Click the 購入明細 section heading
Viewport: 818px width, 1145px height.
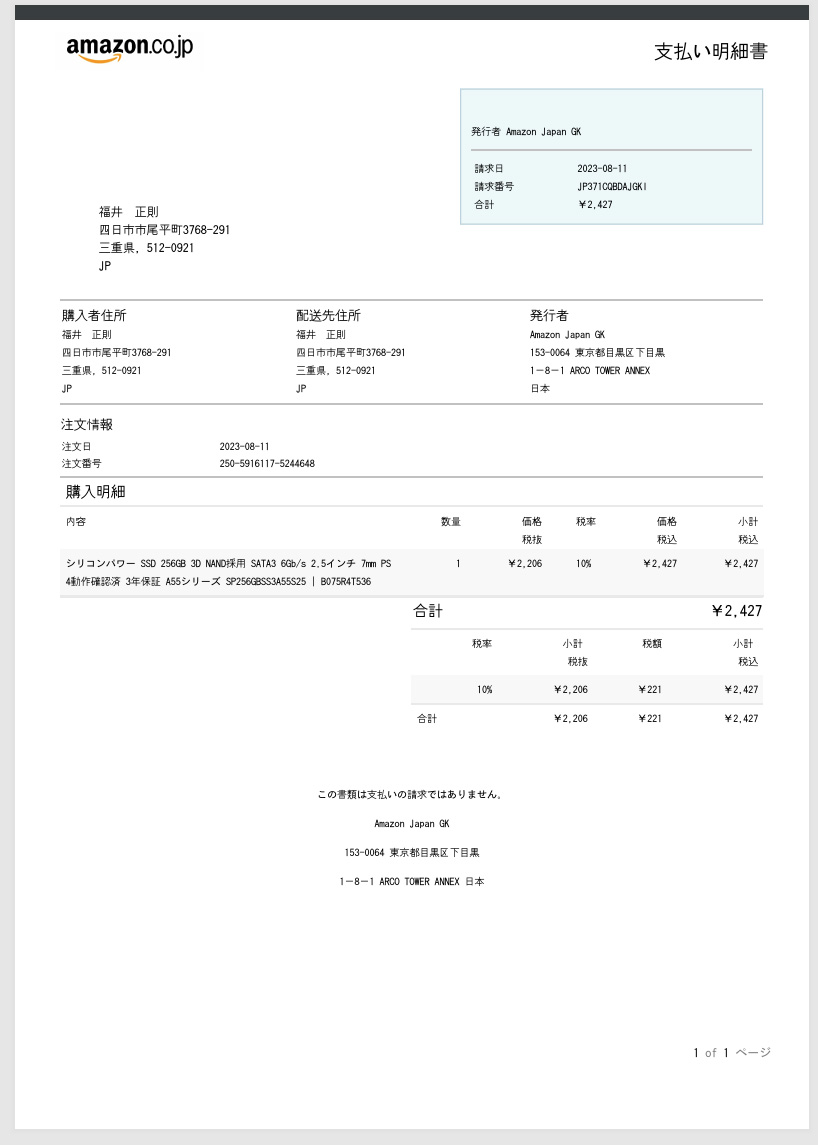click(95, 492)
